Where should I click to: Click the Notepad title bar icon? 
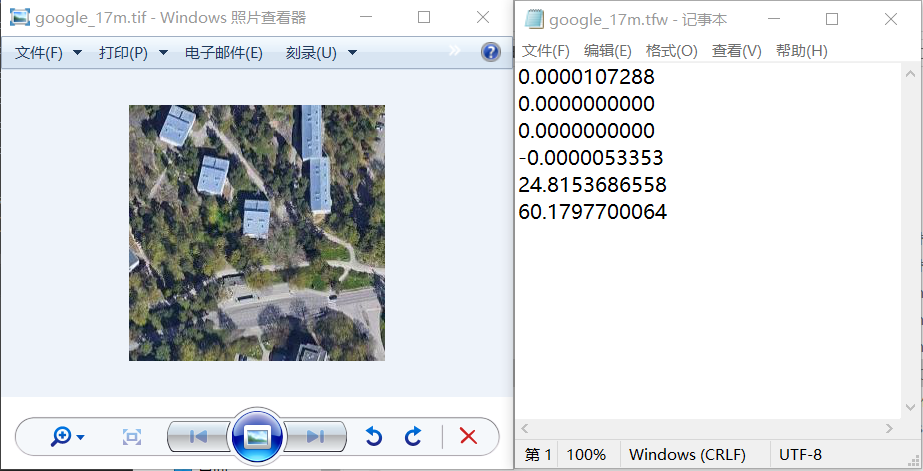click(534, 19)
